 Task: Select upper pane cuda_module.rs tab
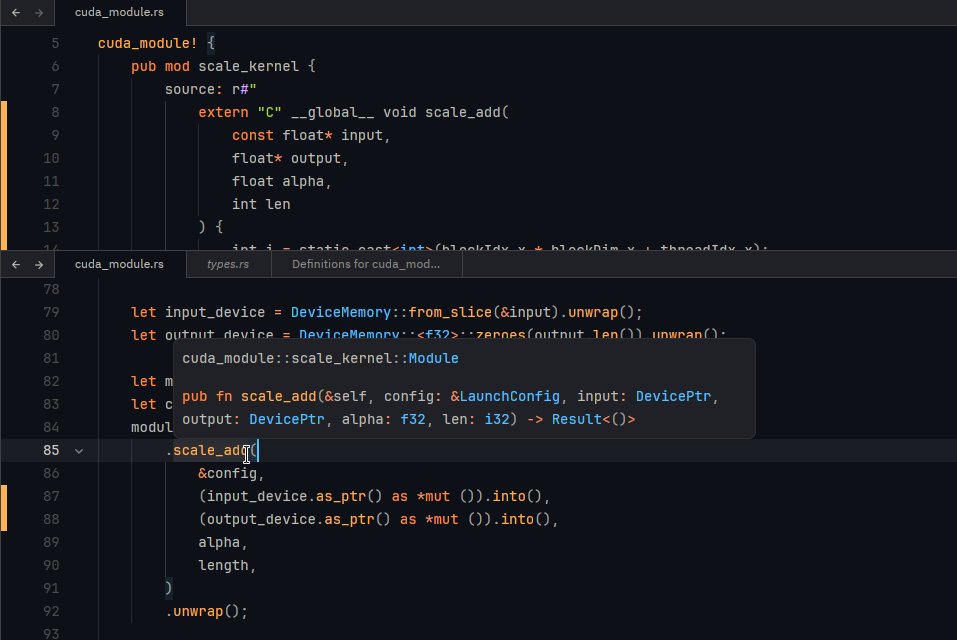click(x=120, y=12)
